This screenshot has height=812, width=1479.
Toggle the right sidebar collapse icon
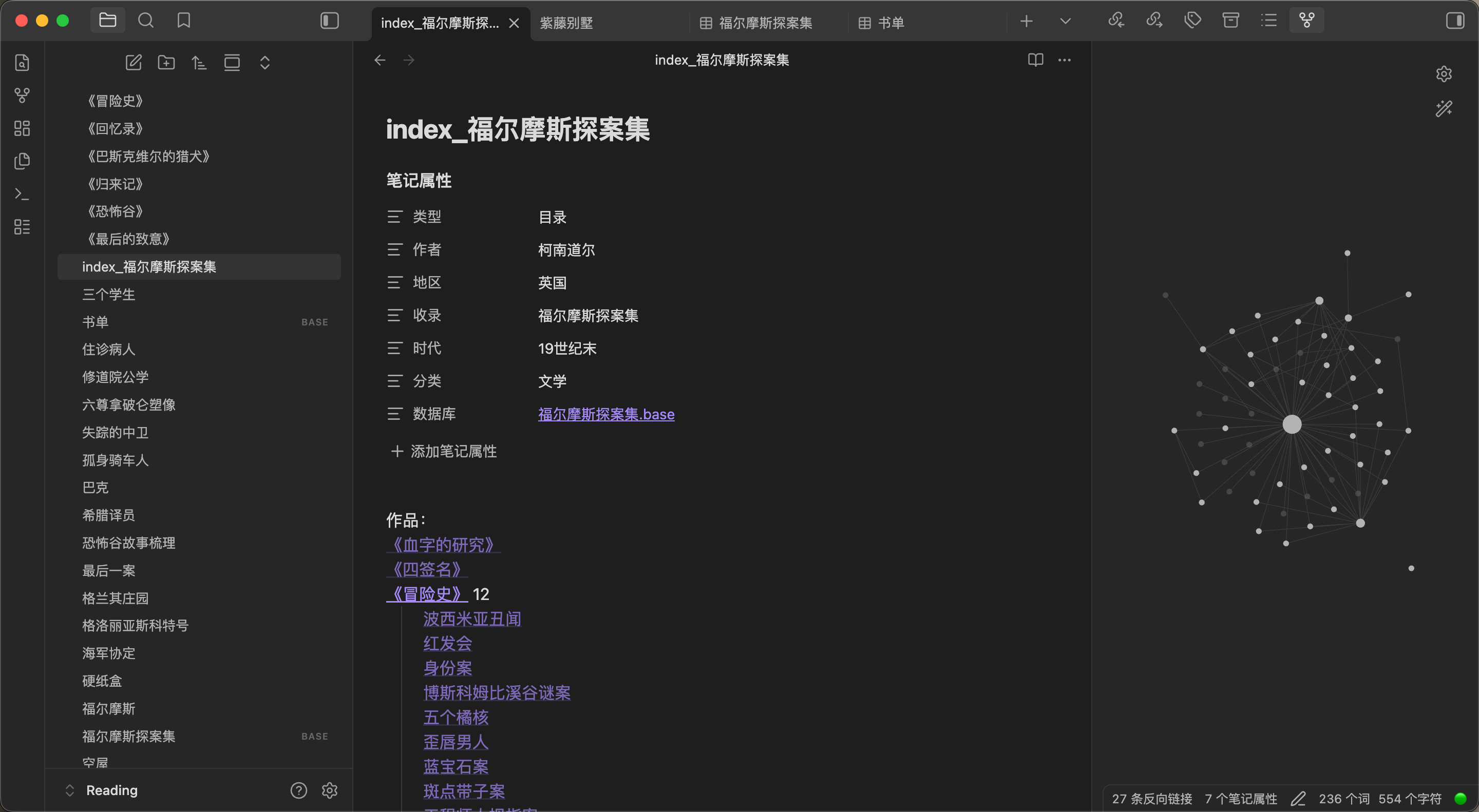(1455, 21)
